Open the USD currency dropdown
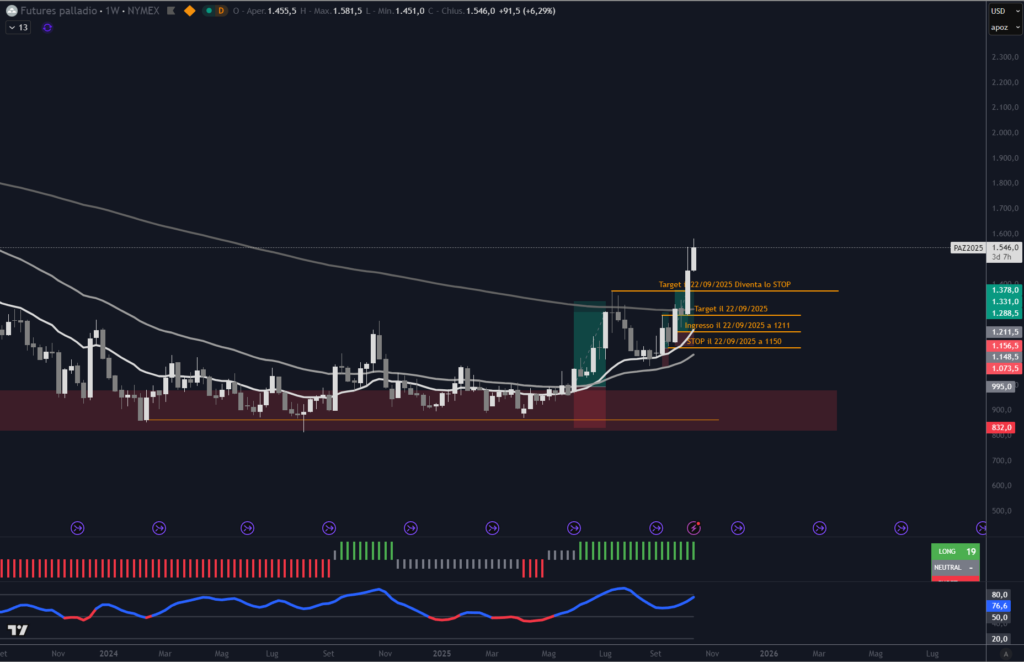 coord(997,10)
